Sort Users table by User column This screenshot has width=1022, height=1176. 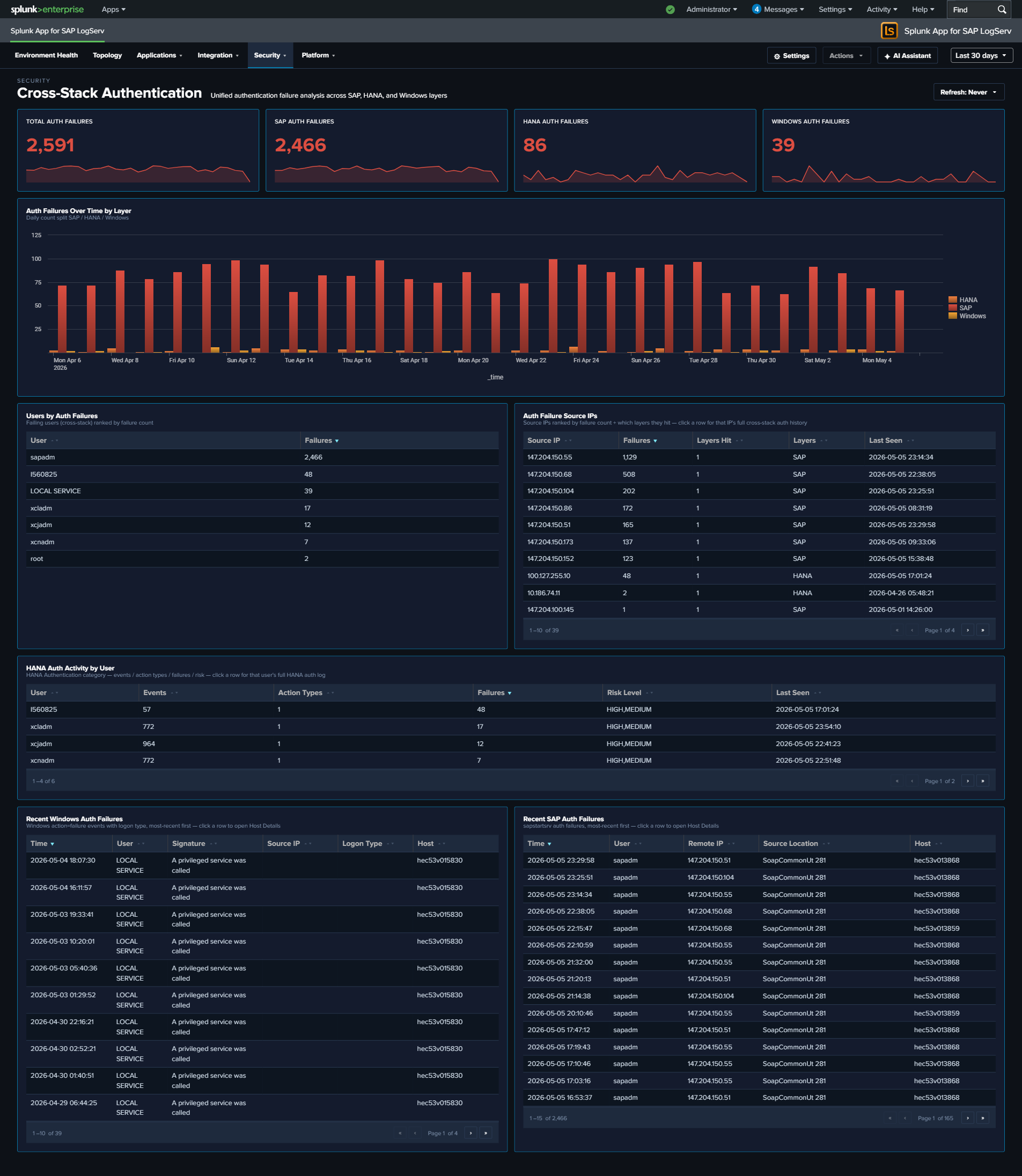tap(44, 441)
